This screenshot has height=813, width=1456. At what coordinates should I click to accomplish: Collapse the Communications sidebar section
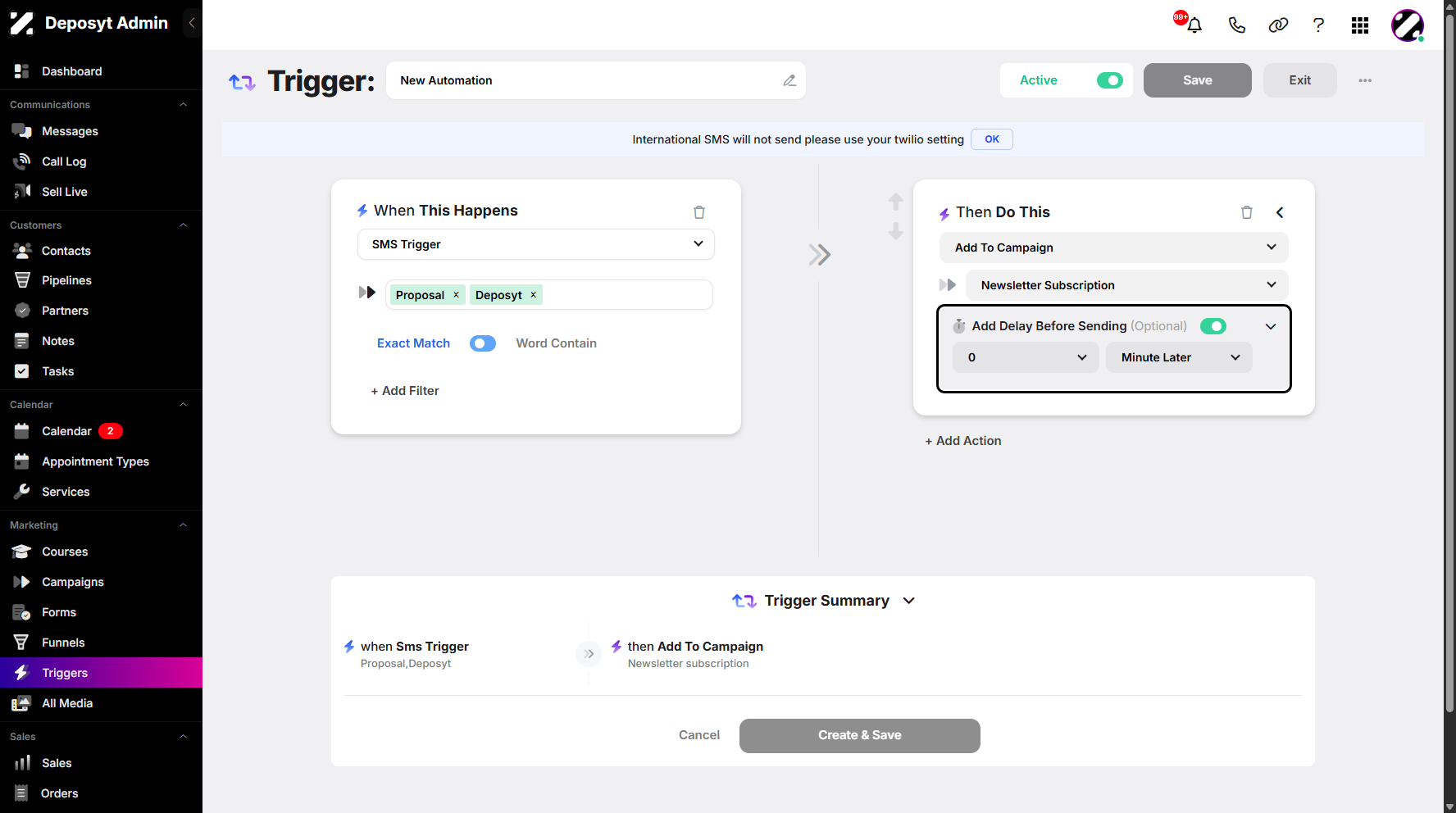coord(184,104)
